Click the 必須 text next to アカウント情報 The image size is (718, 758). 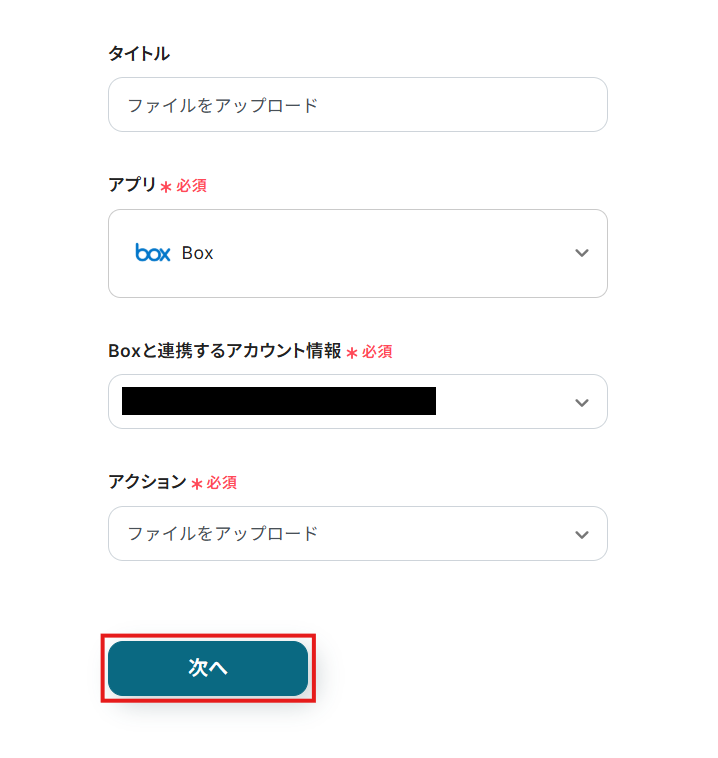(377, 352)
